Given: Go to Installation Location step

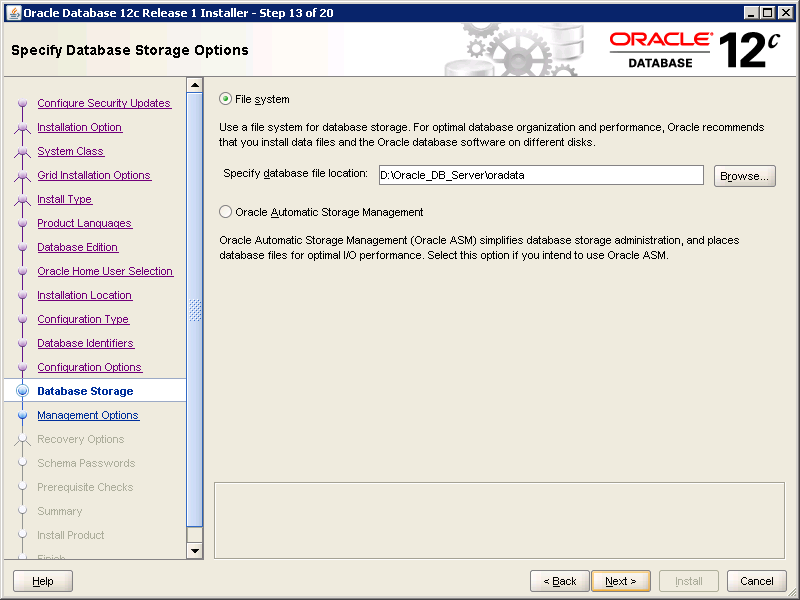Looking at the screenshot, I should click(85, 295).
